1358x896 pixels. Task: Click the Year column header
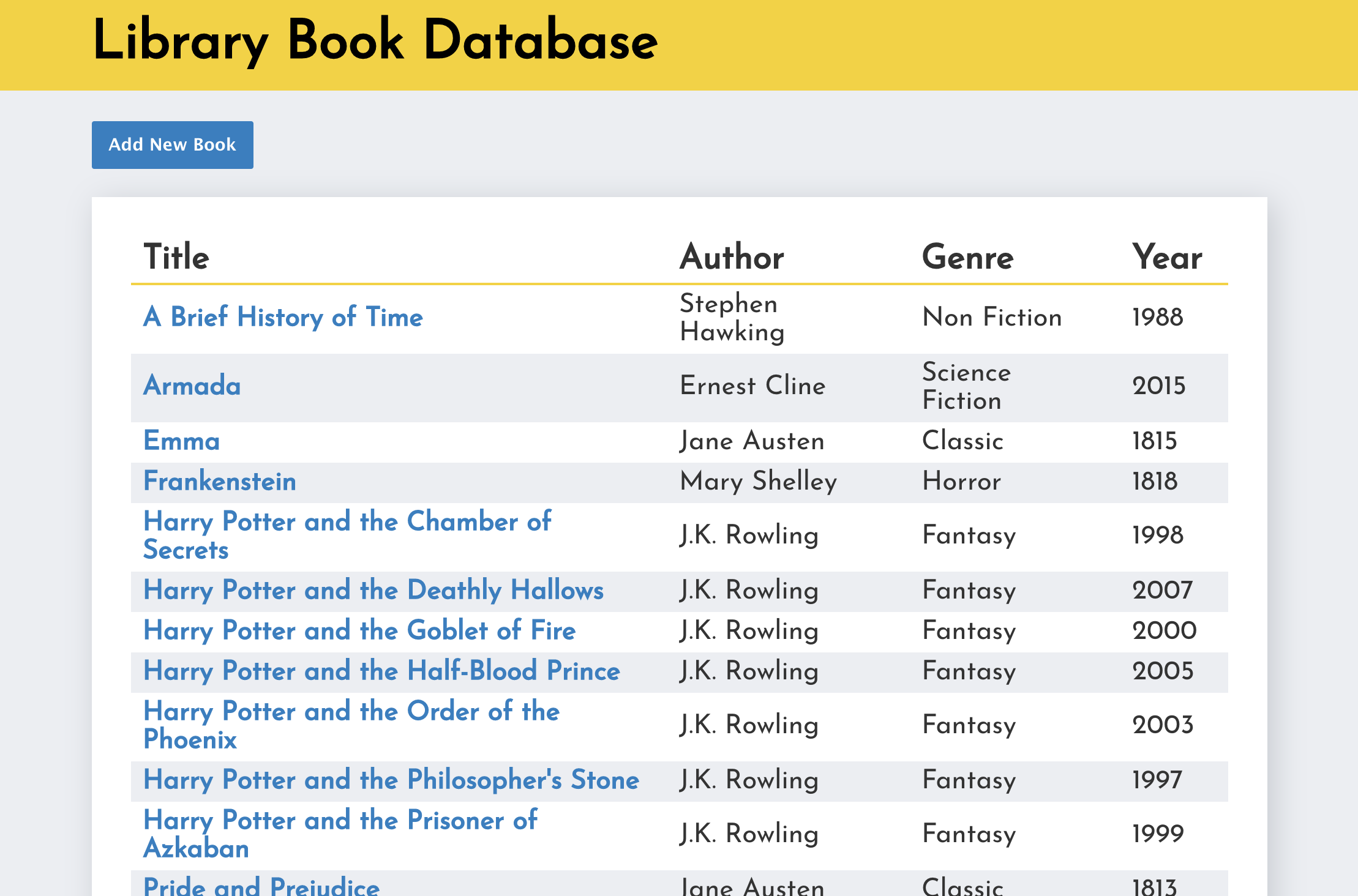pyautogui.click(x=1166, y=256)
